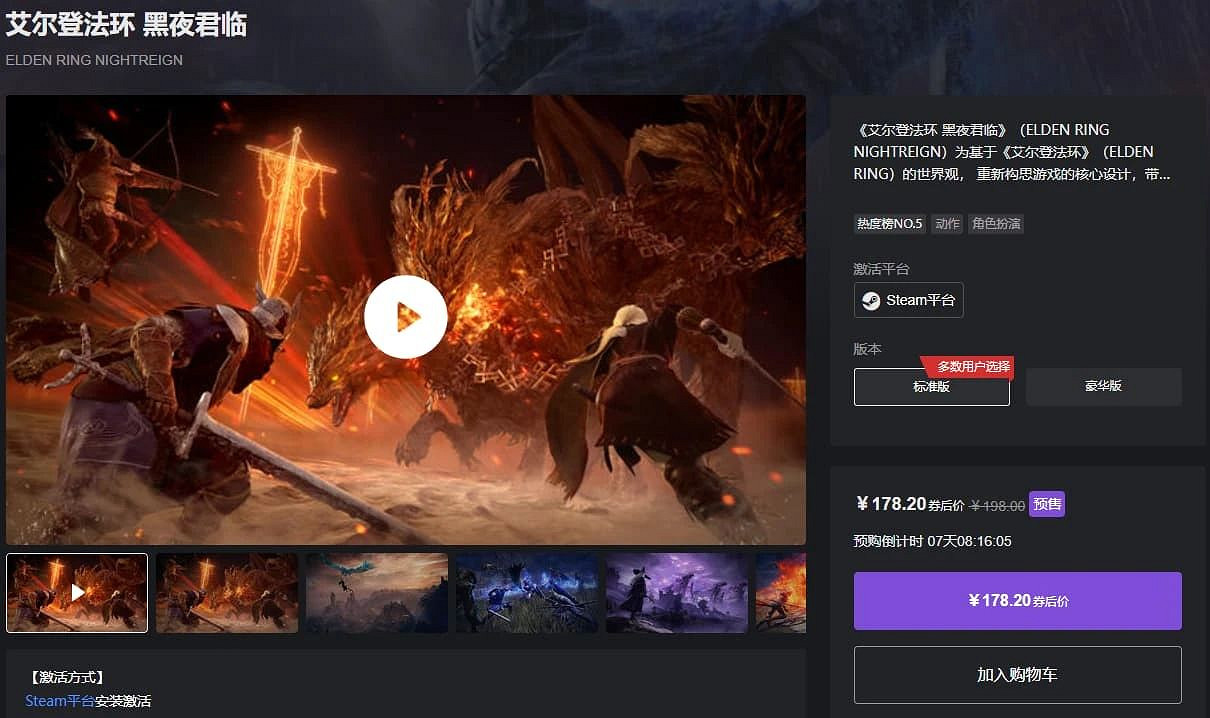
Task: Open the second screenshot thumbnail
Action: pyautogui.click(x=227, y=593)
